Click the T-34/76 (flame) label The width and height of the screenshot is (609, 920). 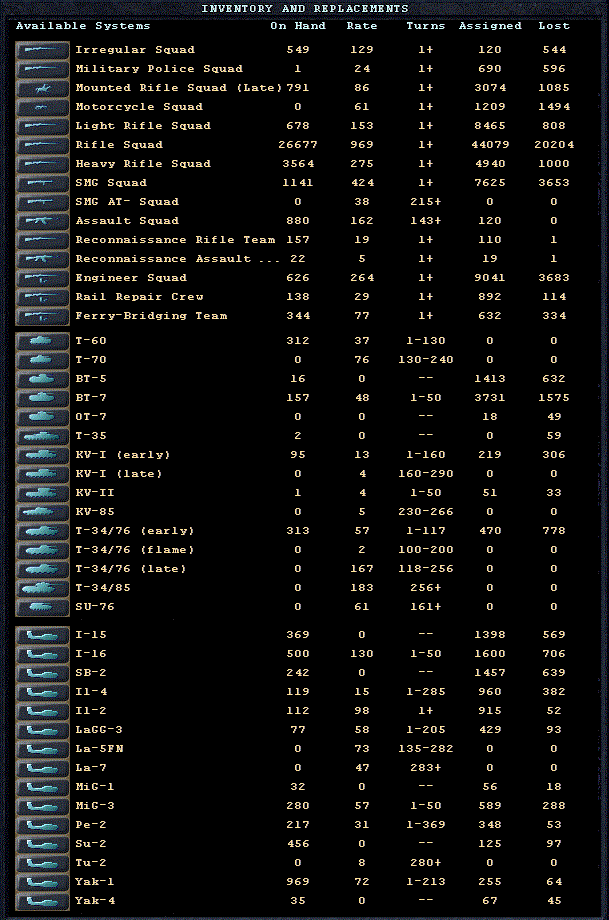tap(135, 550)
